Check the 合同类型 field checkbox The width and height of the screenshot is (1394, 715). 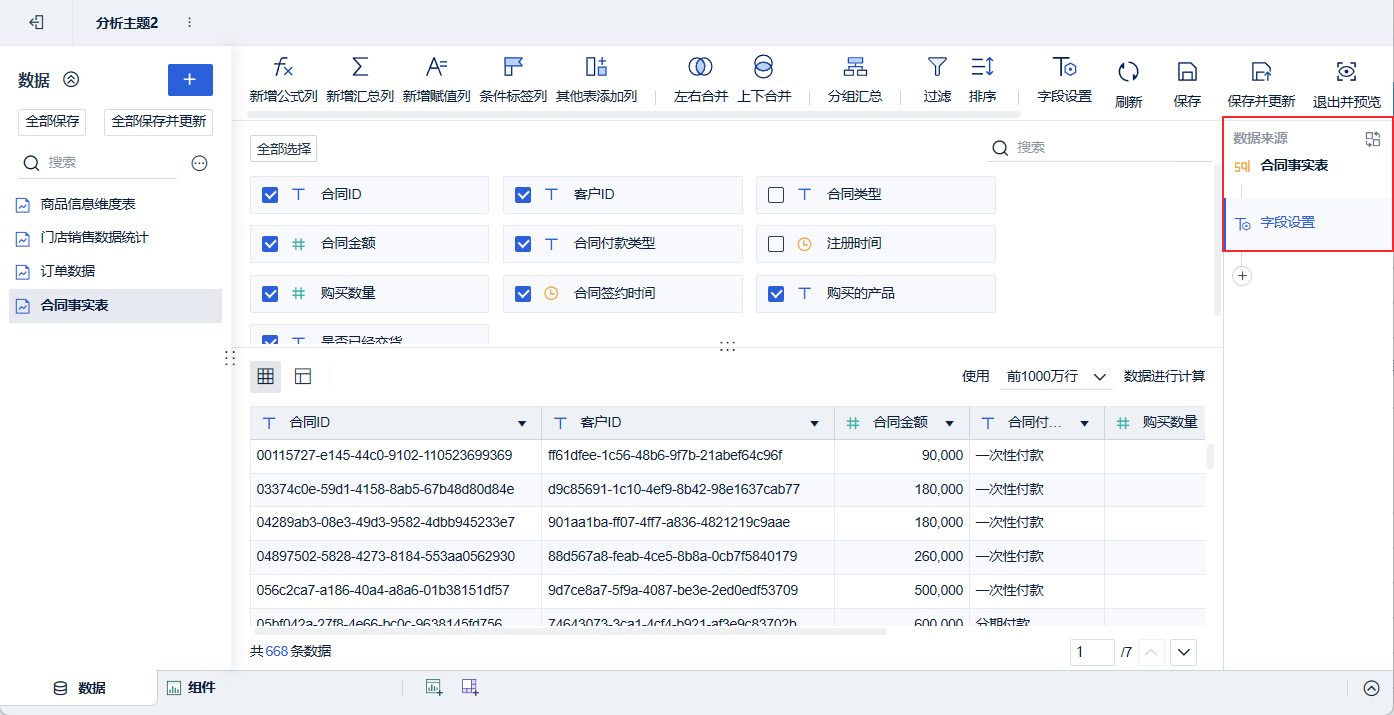click(776, 195)
